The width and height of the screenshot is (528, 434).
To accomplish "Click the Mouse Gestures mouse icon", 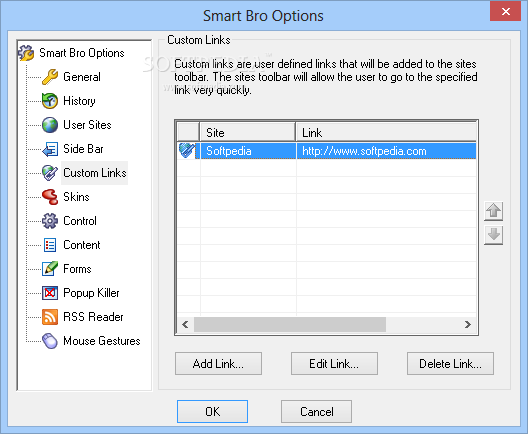I will click(x=50, y=341).
